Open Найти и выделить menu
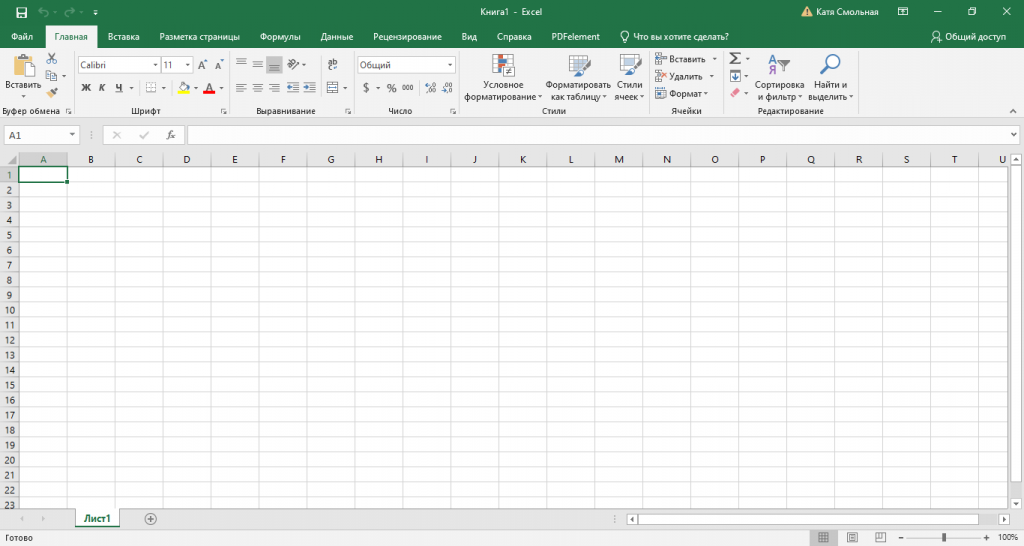The height and width of the screenshot is (546, 1024). coord(830,78)
